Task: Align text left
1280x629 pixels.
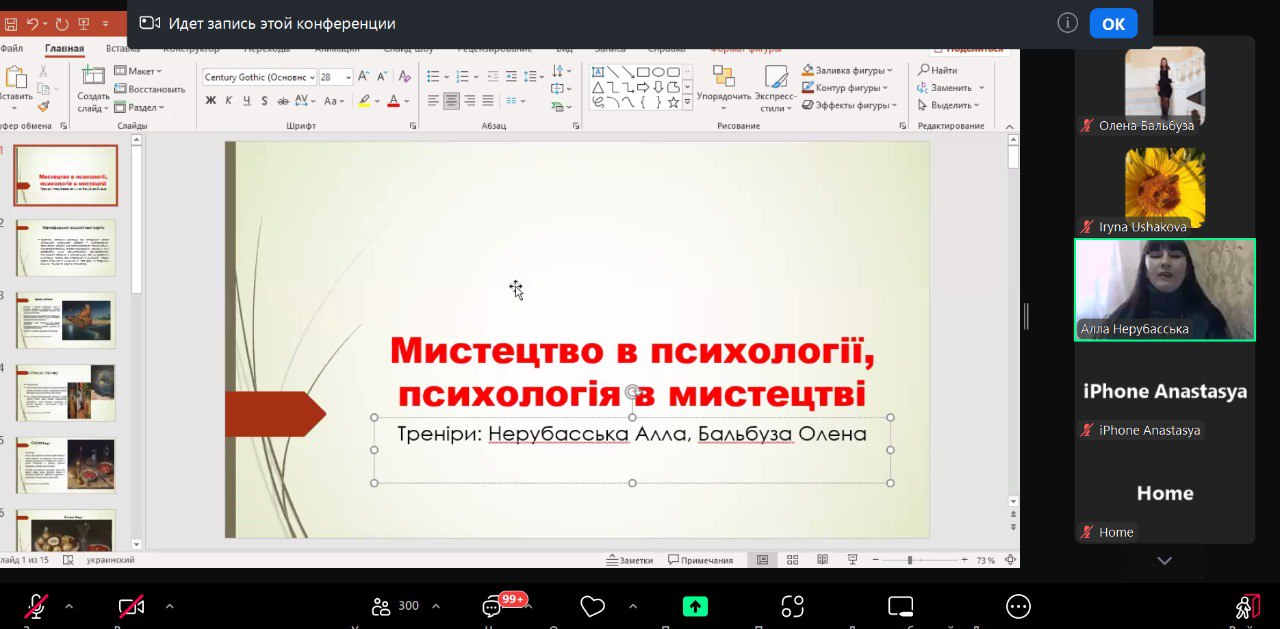Action: pyautogui.click(x=434, y=100)
